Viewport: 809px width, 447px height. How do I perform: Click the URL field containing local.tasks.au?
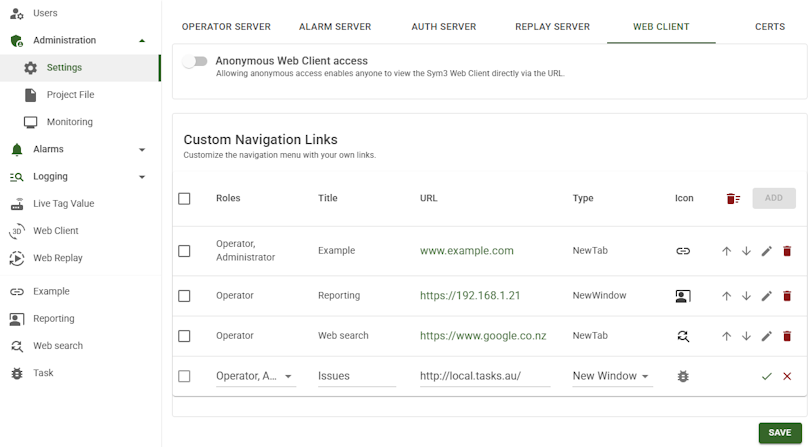click(484, 376)
